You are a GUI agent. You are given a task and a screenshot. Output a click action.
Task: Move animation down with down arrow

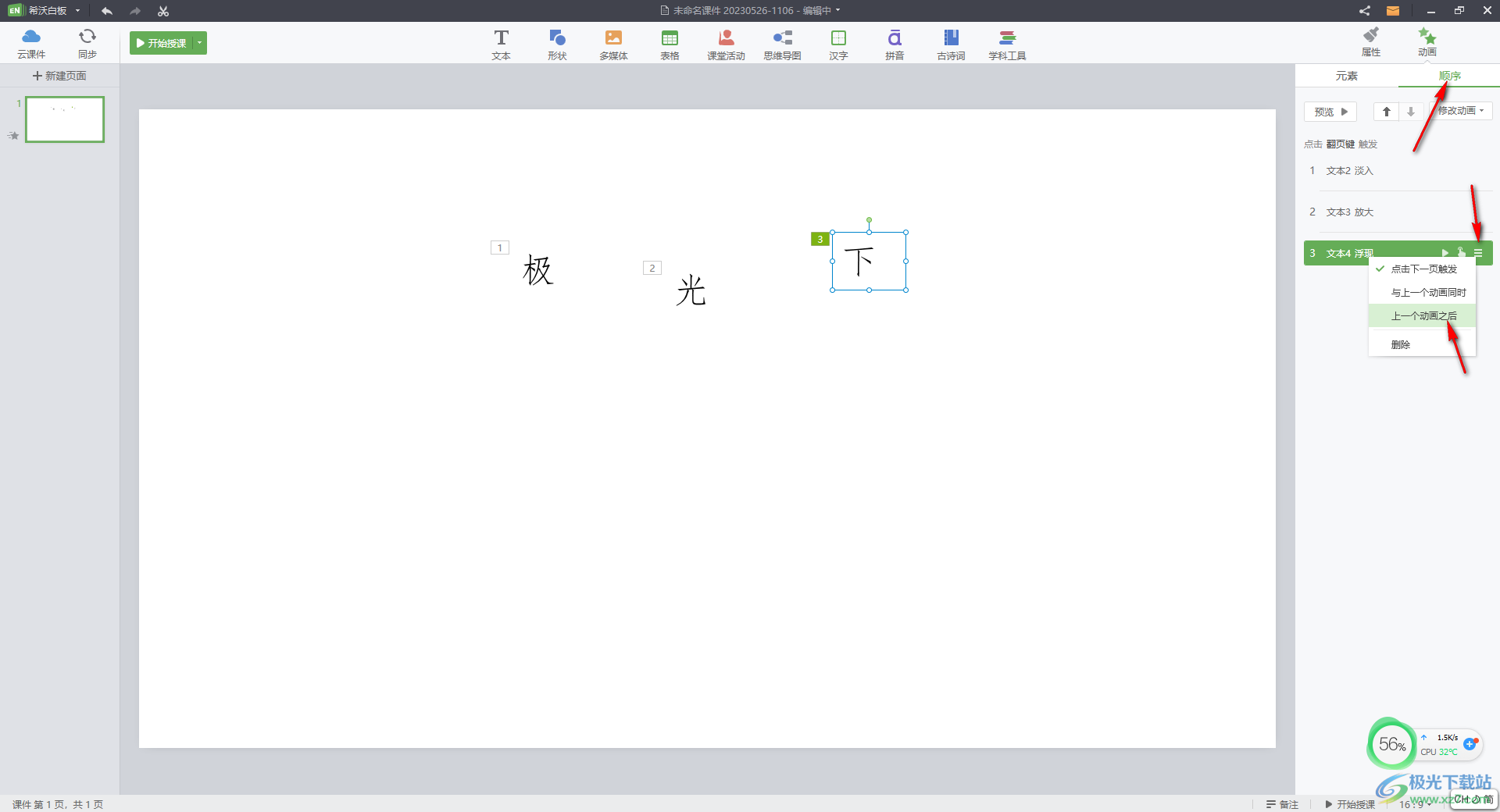click(1411, 112)
